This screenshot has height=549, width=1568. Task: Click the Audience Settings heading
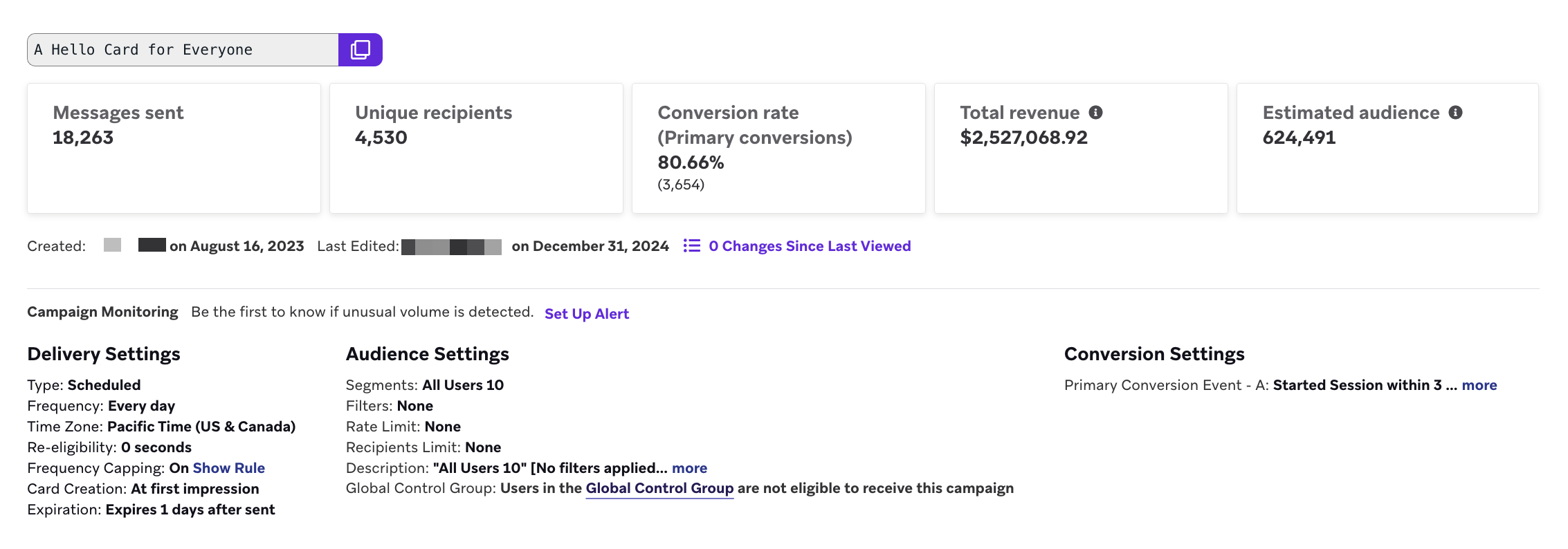coord(427,354)
